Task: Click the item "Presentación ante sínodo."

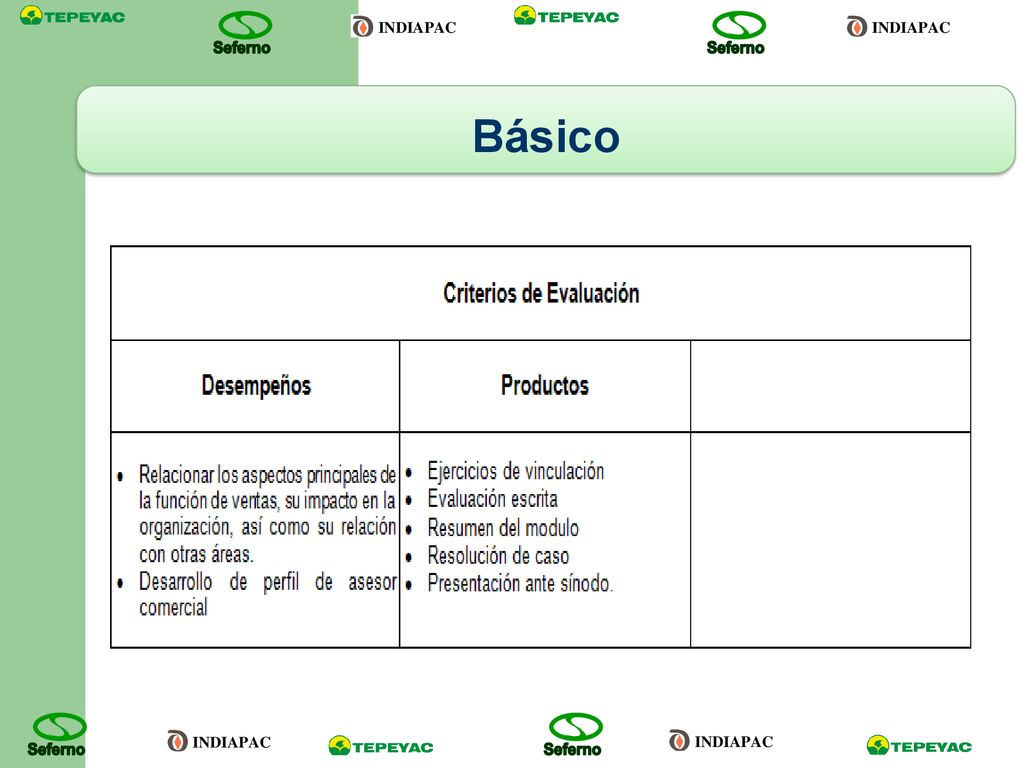Action: pos(520,583)
